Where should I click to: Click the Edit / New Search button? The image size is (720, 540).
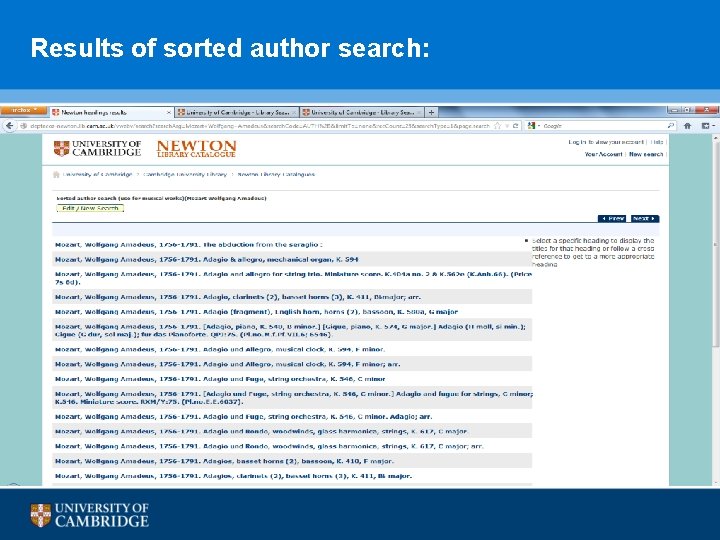point(90,208)
